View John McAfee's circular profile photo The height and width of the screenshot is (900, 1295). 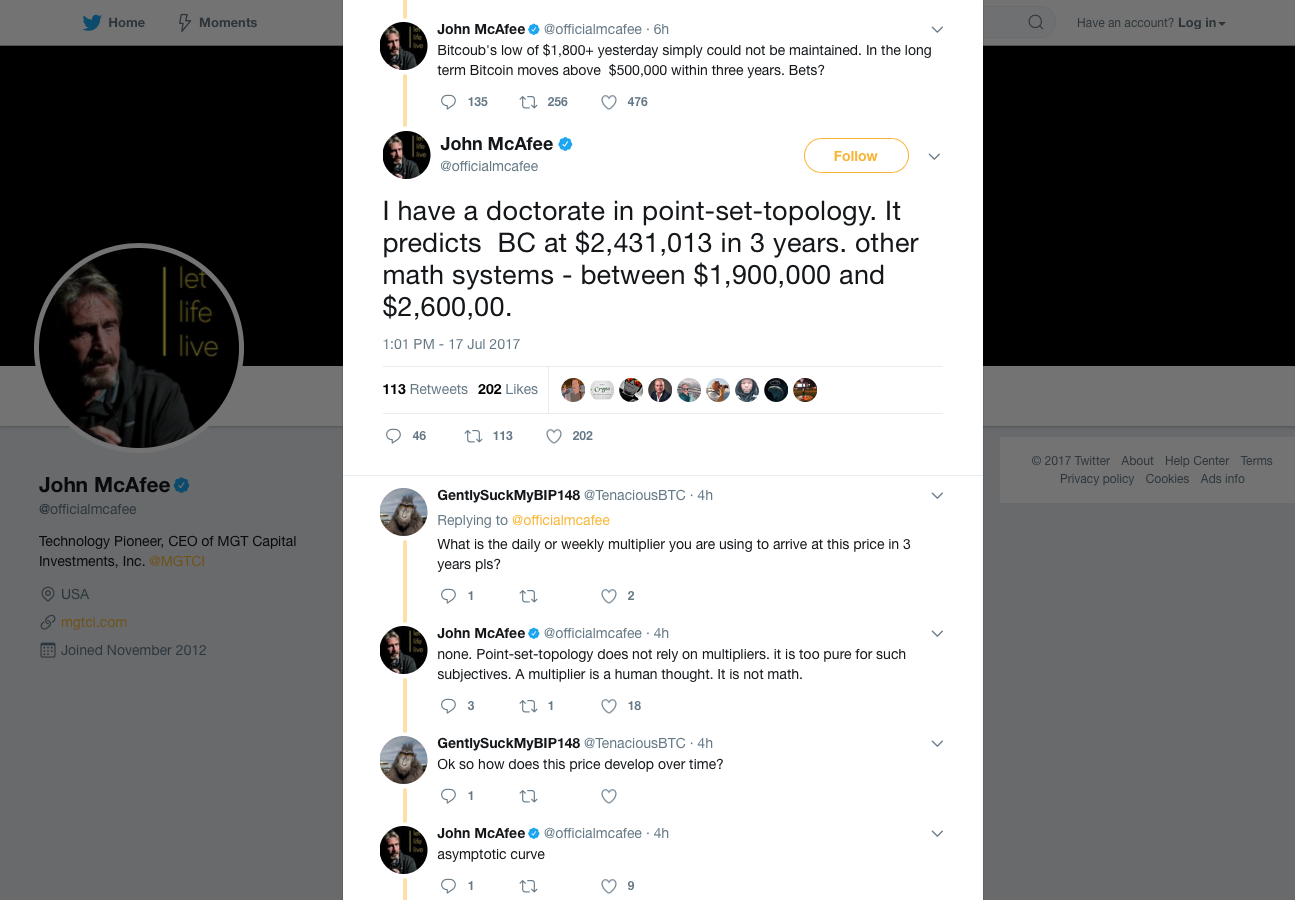click(x=138, y=347)
